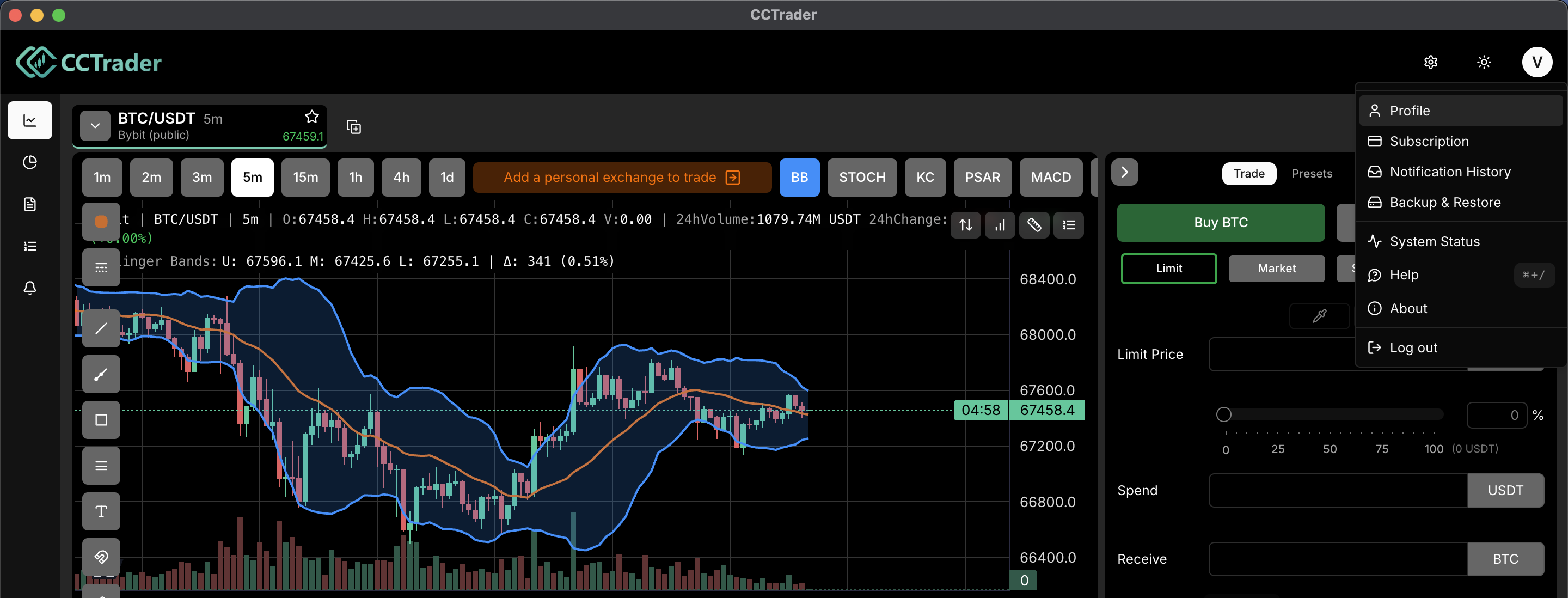Viewport: 1568px width, 598px height.
Task: Open the user avatar menu
Action: pos(1536,62)
